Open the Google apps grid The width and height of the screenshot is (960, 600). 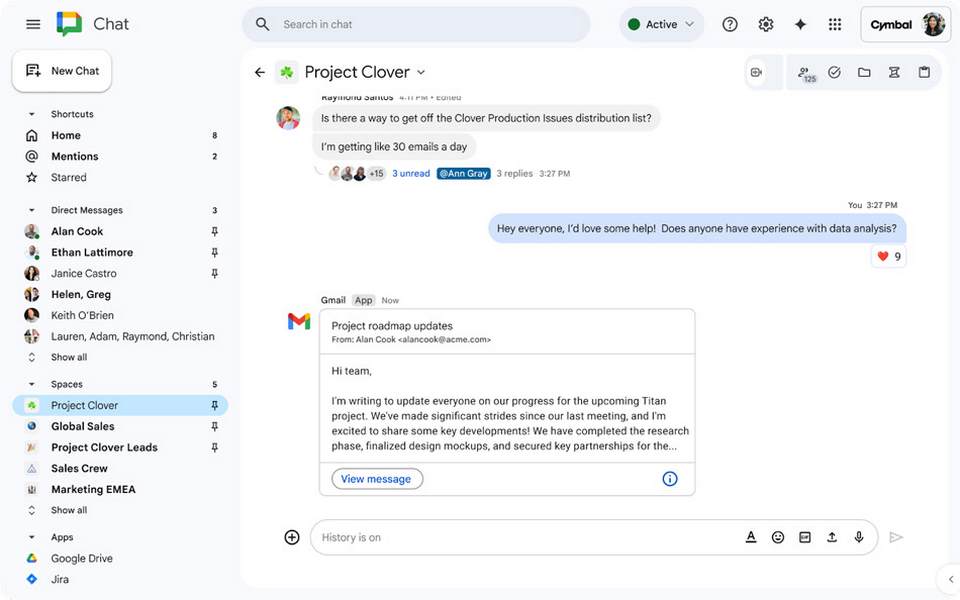tap(835, 25)
